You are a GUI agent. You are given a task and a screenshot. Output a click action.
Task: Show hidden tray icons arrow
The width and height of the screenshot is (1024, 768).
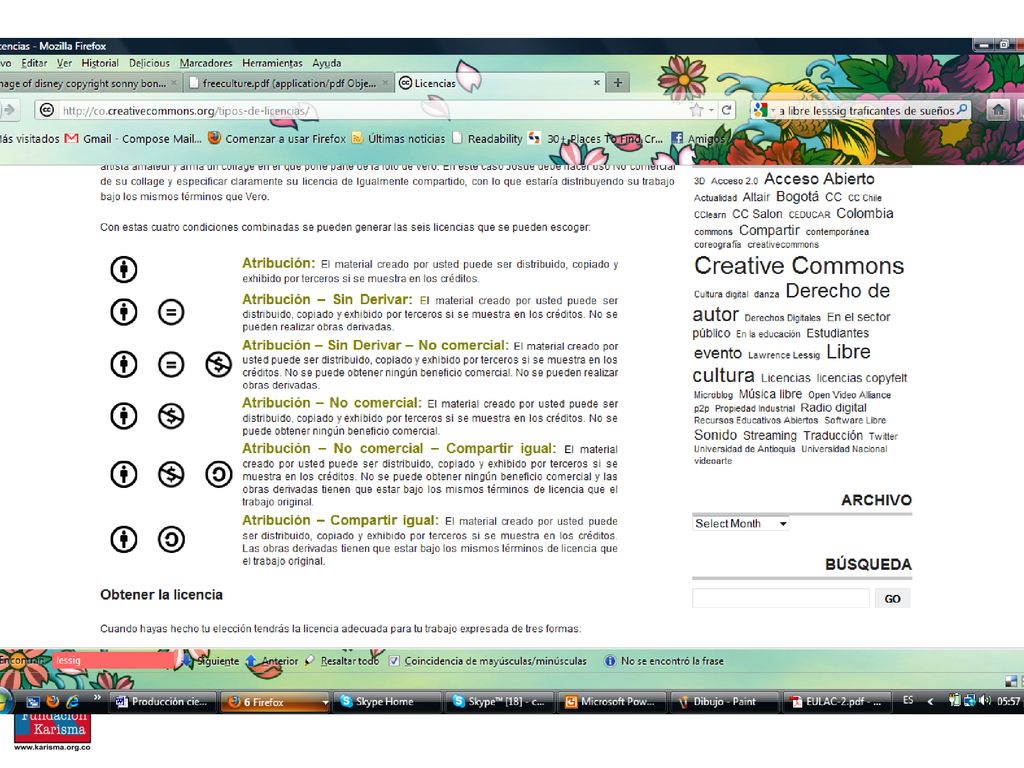(x=930, y=702)
